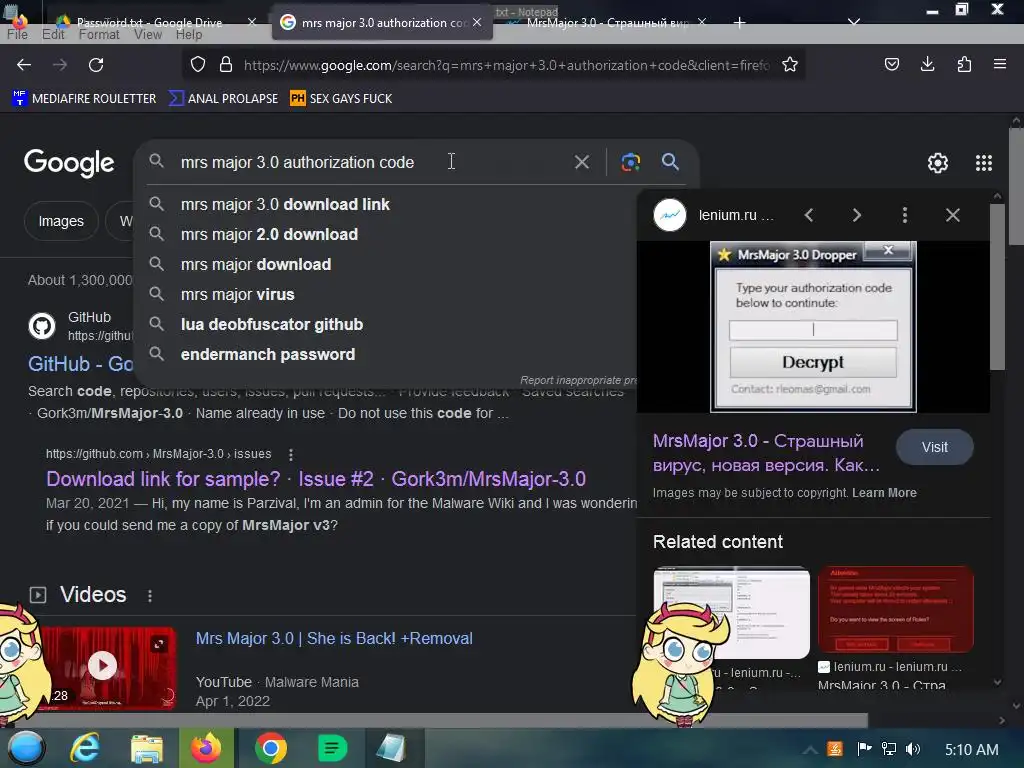The image size is (1024, 768).
Task: Click the volume speaker tray icon
Action: tap(913, 749)
